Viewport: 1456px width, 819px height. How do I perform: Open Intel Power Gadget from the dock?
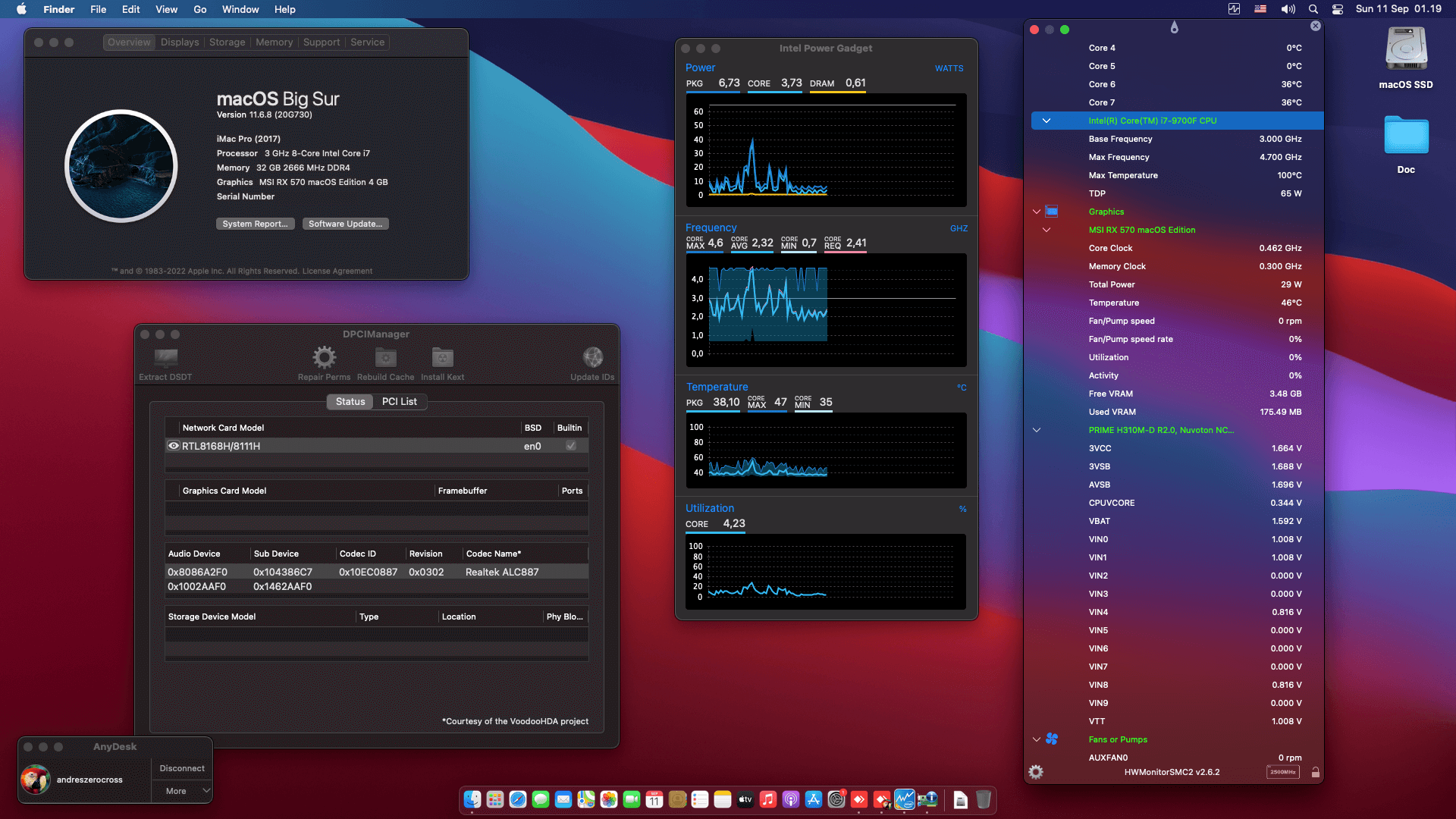point(904,799)
